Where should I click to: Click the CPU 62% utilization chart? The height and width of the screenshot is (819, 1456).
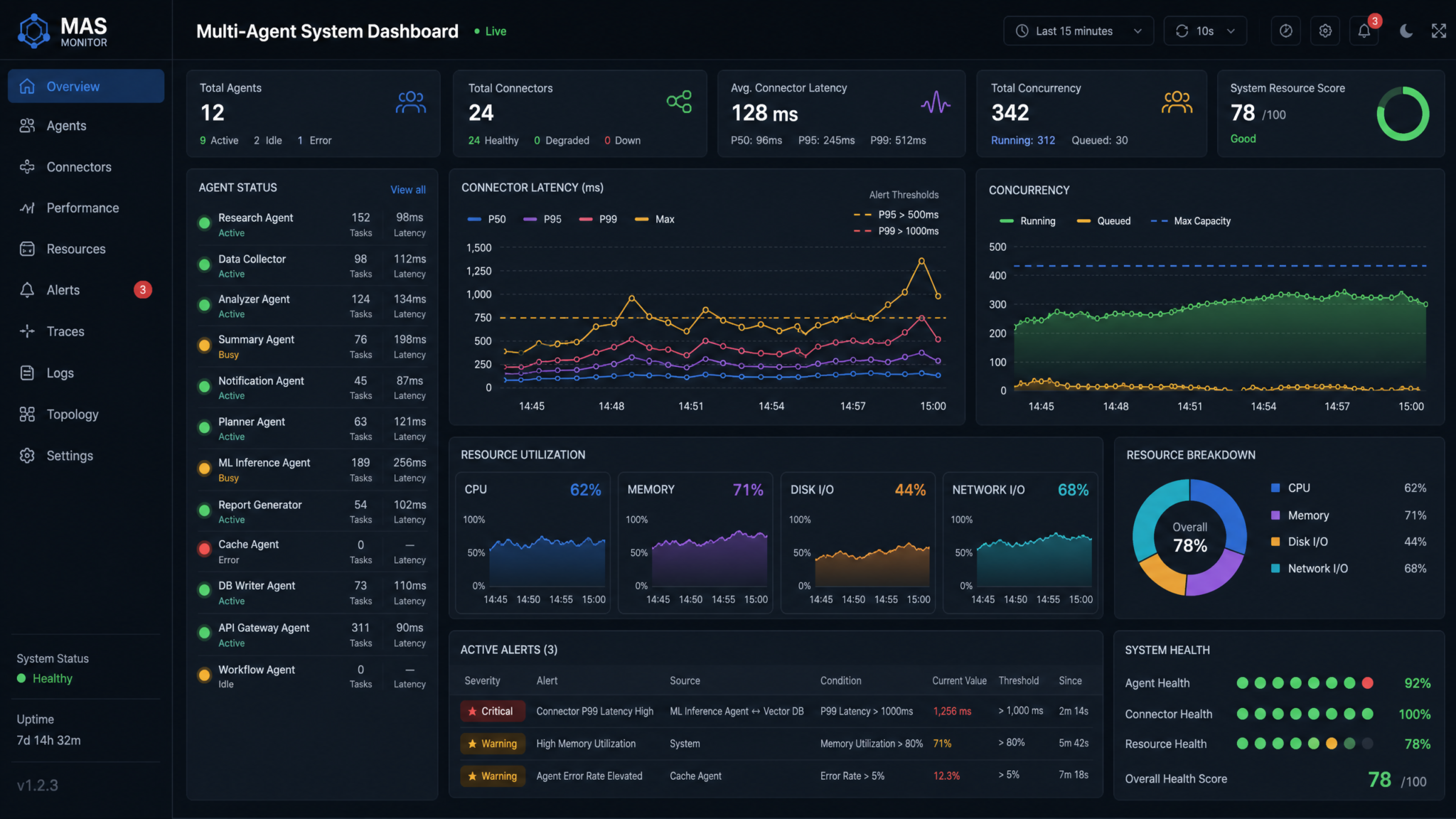click(532, 542)
